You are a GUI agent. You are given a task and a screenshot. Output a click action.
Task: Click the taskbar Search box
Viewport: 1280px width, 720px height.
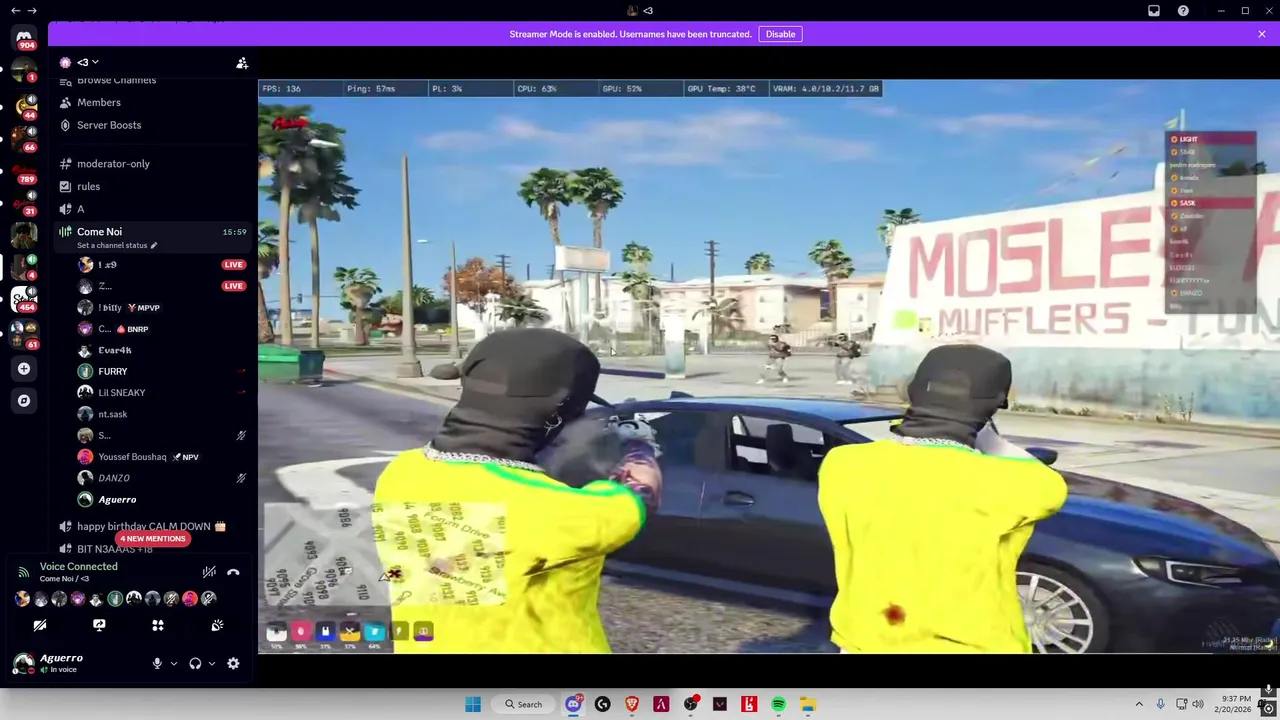coord(523,704)
